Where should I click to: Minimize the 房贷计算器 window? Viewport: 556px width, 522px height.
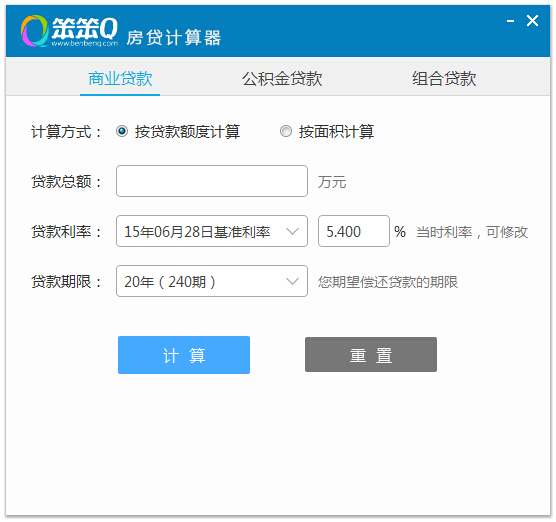(510, 21)
